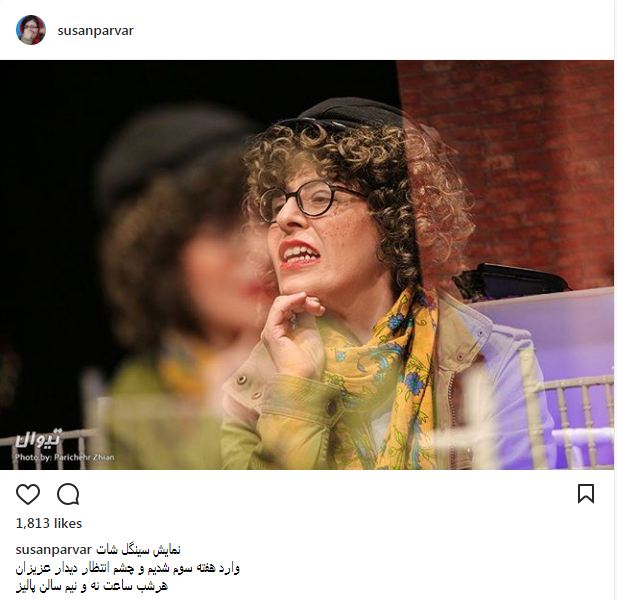The width and height of the screenshot is (617, 600).
Task: Click the woman's round glasses in the photo
Action: pyautogui.click(x=311, y=200)
